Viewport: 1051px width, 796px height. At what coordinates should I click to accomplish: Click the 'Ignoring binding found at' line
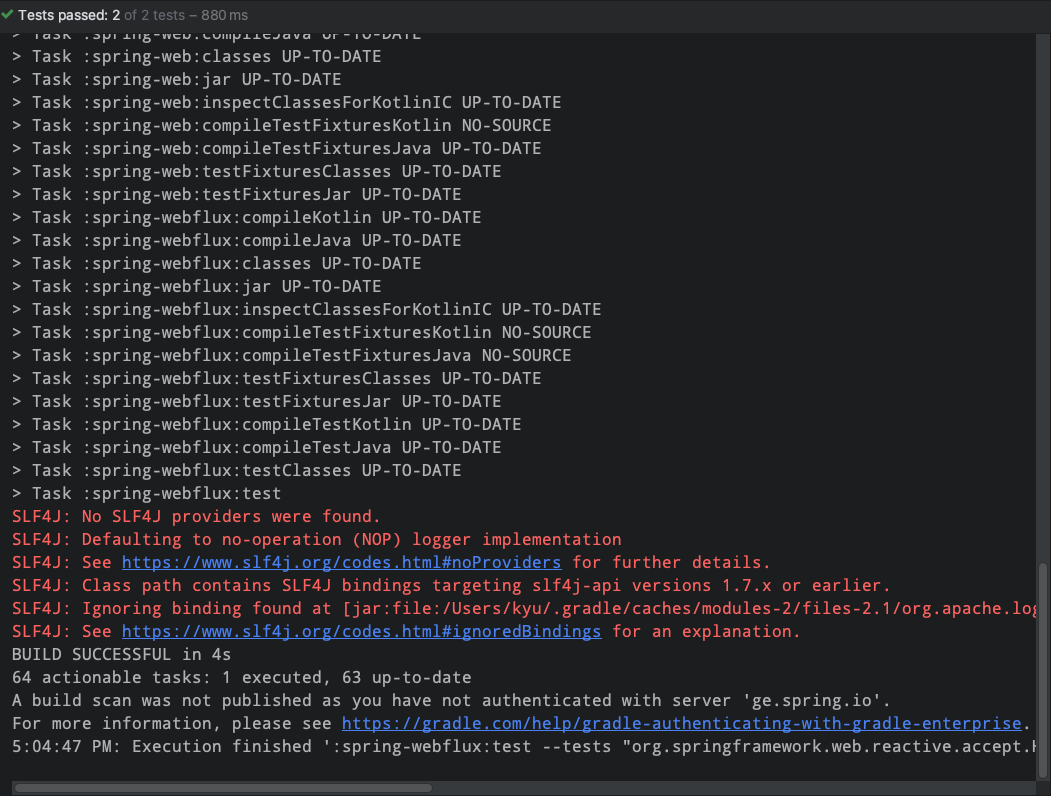[x=524, y=608]
